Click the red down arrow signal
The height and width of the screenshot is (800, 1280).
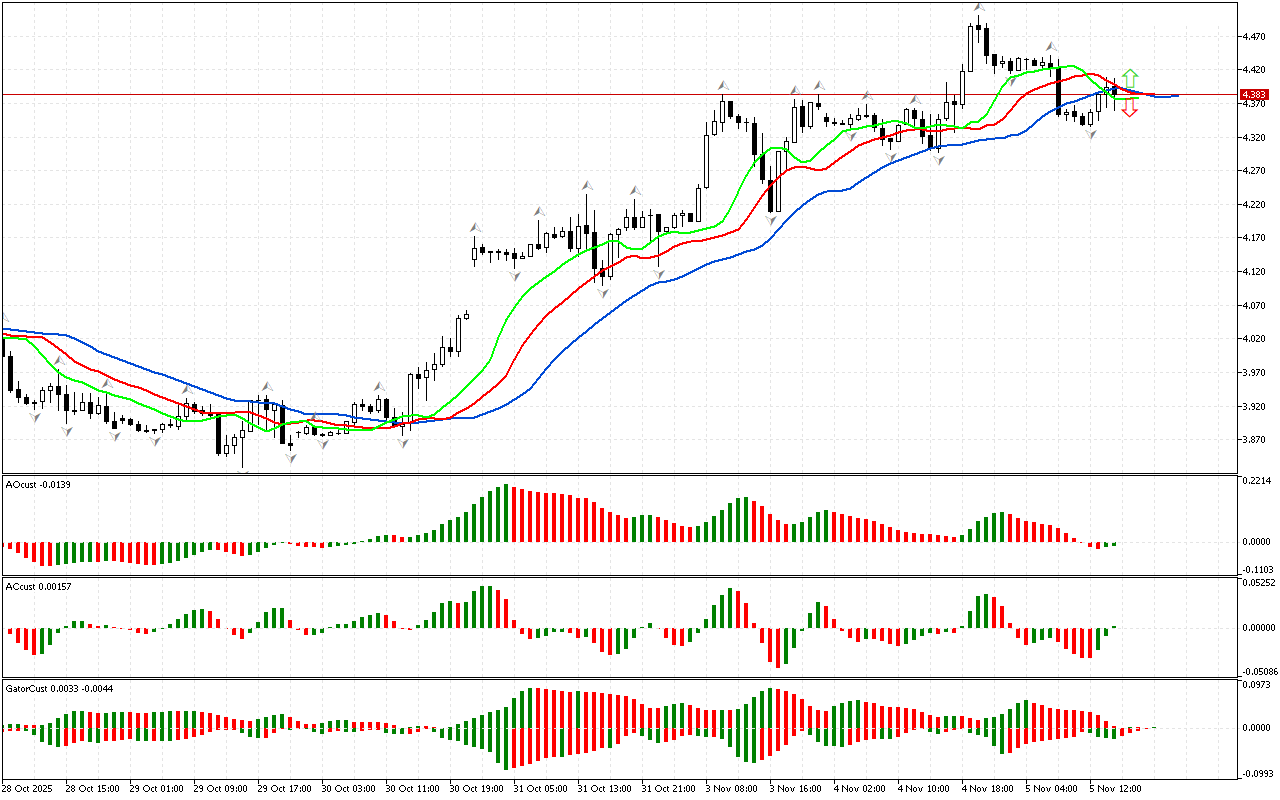coord(1129,110)
